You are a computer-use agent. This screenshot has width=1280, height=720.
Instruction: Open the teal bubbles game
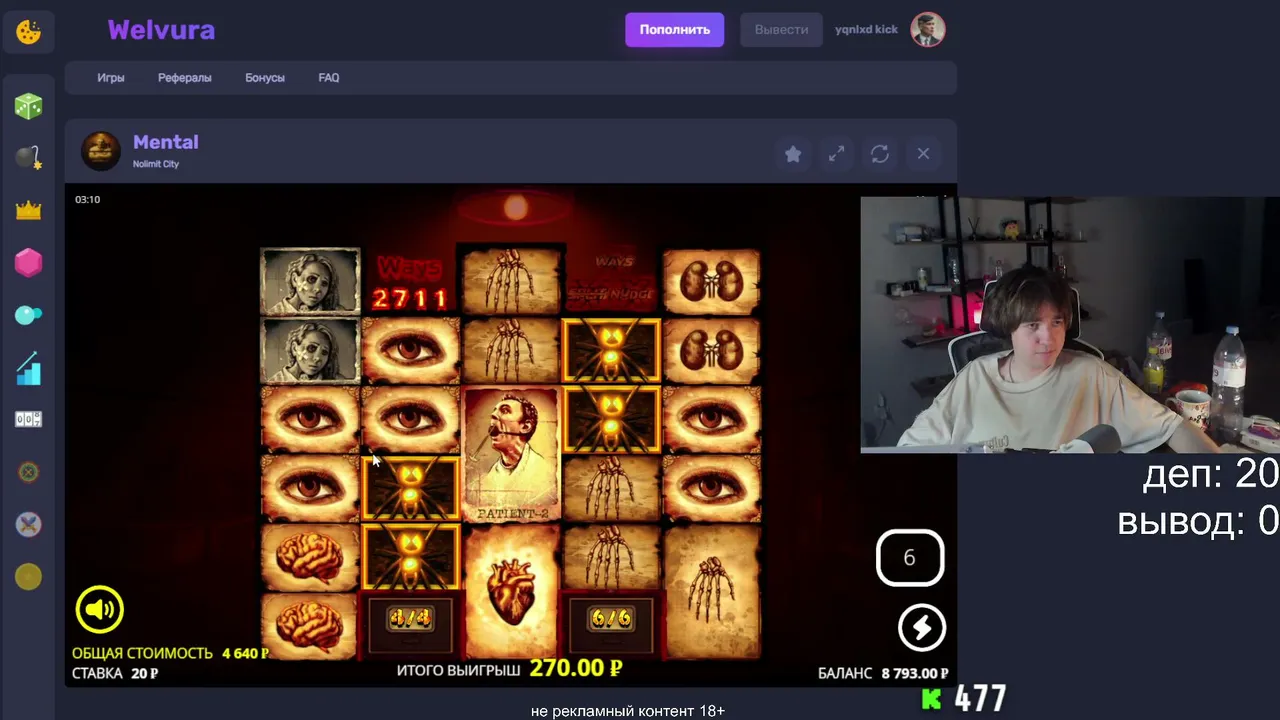(x=28, y=315)
